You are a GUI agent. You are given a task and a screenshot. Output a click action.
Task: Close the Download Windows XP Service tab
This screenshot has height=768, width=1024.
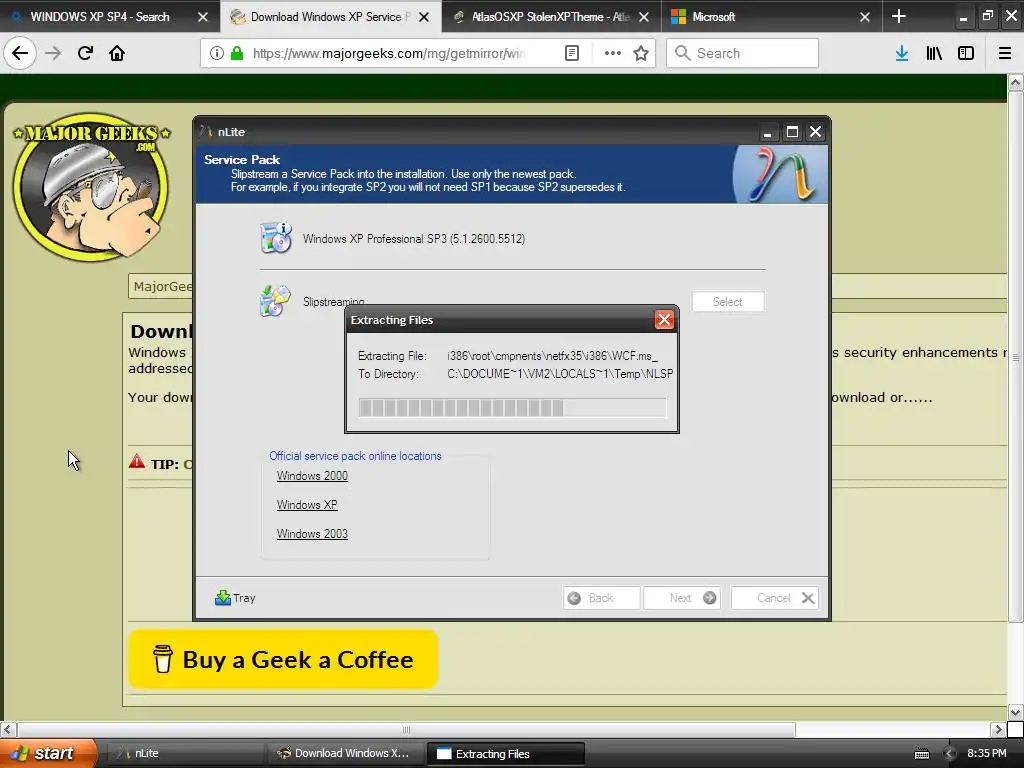(424, 17)
